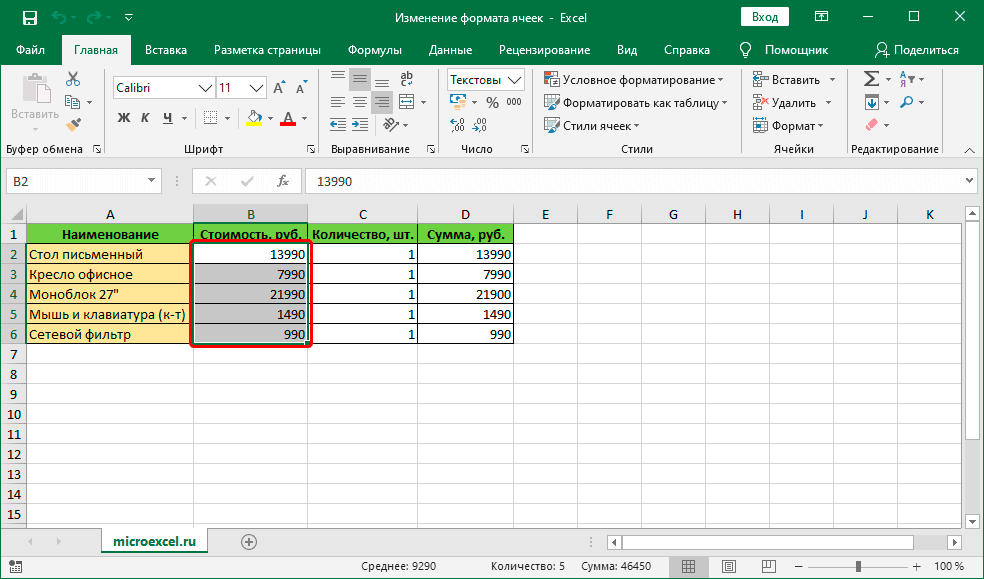Merge and center the selected cells
984x579 pixels.
[405, 101]
